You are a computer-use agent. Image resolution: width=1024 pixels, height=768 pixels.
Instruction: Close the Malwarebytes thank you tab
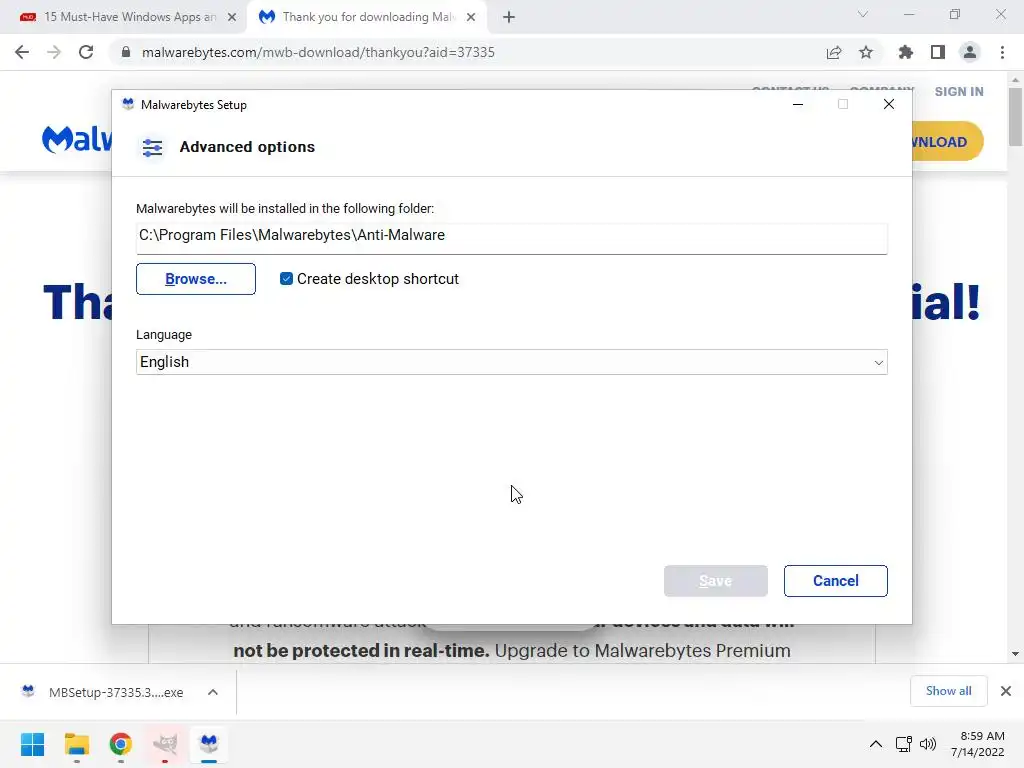(471, 18)
